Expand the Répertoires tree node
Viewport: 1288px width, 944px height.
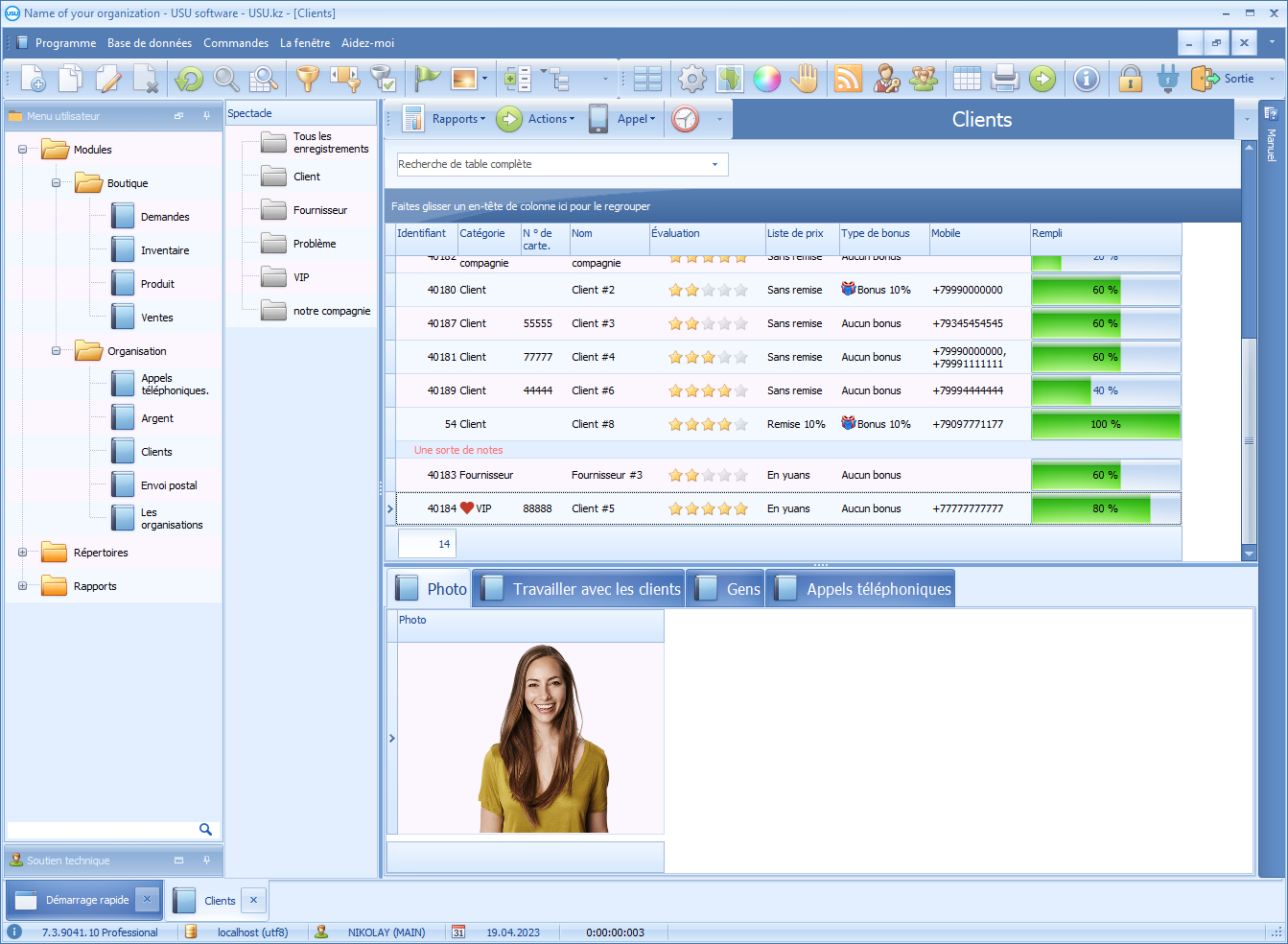point(22,553)
